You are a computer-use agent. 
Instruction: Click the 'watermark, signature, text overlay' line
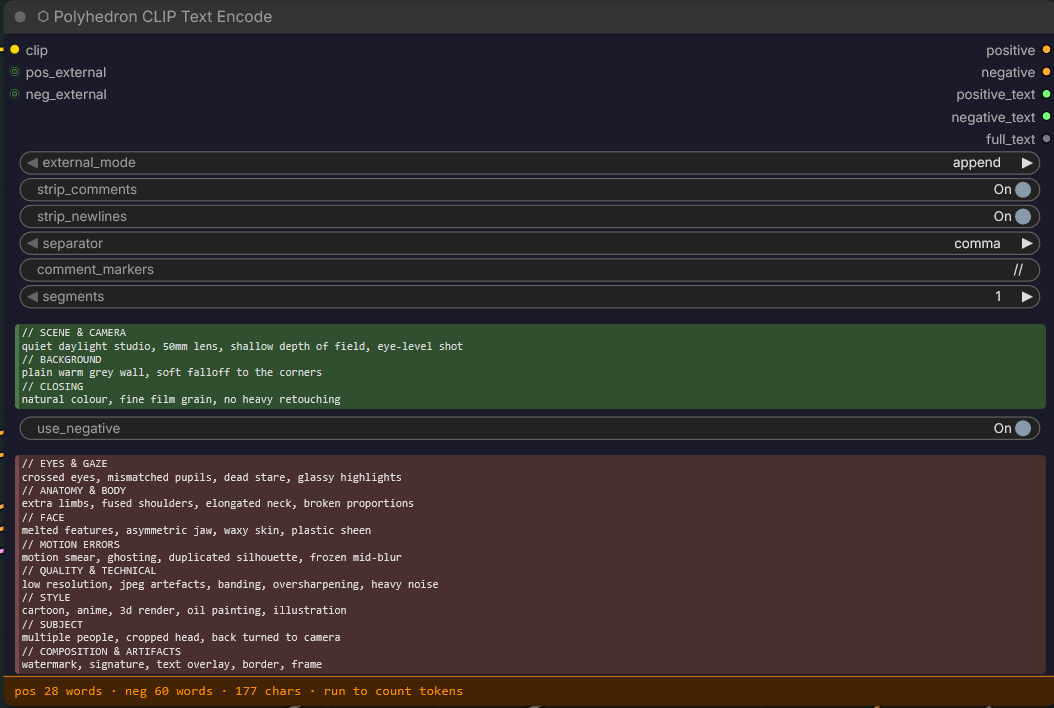click(x=171, y=664)
